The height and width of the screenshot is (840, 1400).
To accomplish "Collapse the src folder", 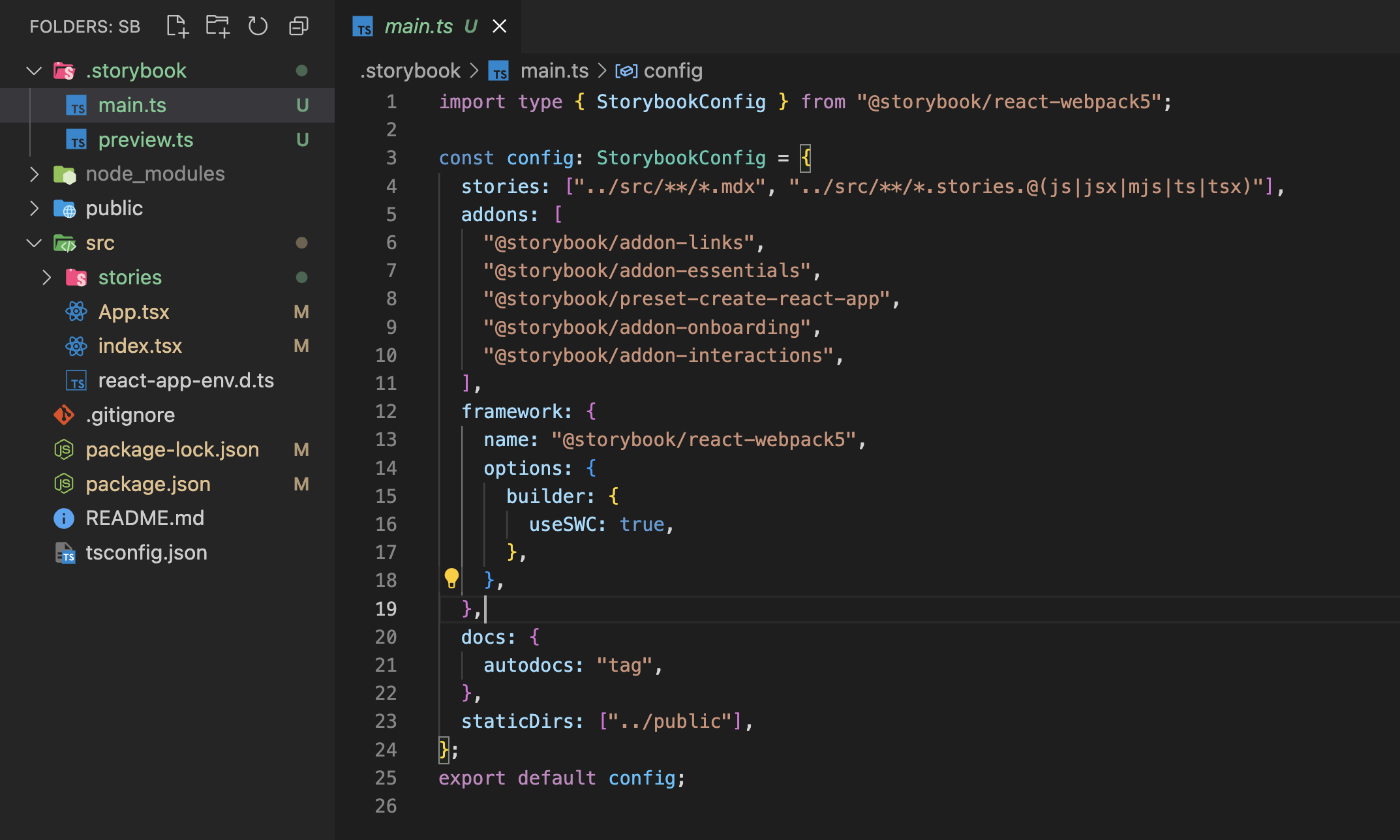I will coord(34,243).
